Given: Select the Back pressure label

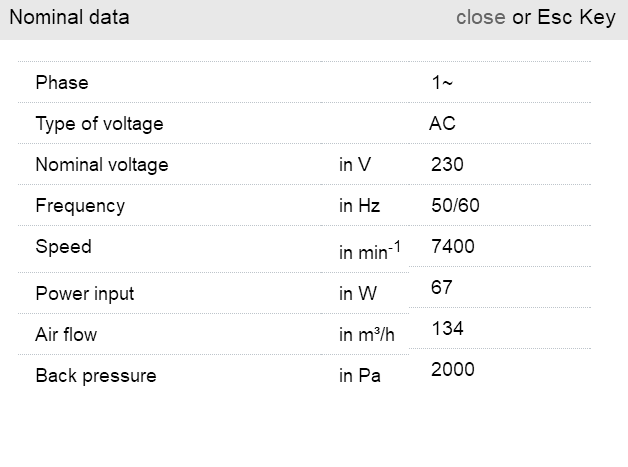Looking at the screenshot, I should (x=96, y=376).
